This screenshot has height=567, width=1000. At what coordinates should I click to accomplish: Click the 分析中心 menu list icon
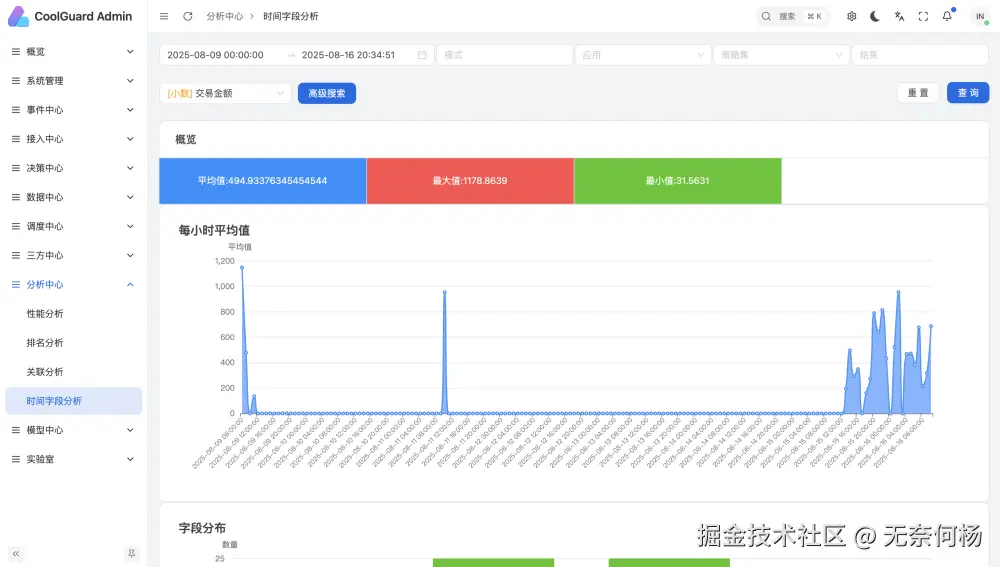(16, 284)
